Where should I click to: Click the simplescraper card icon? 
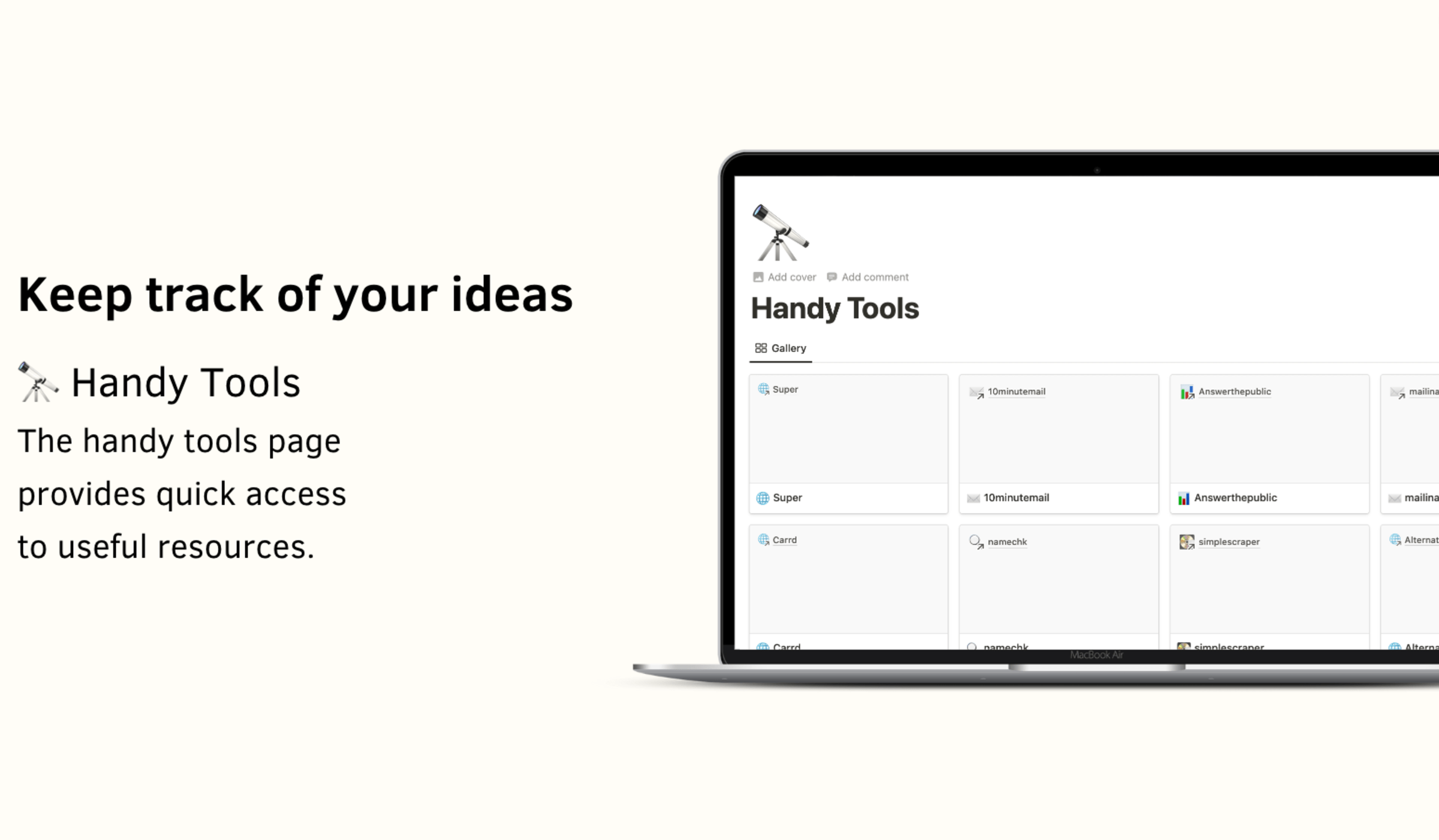[1187, 542]
